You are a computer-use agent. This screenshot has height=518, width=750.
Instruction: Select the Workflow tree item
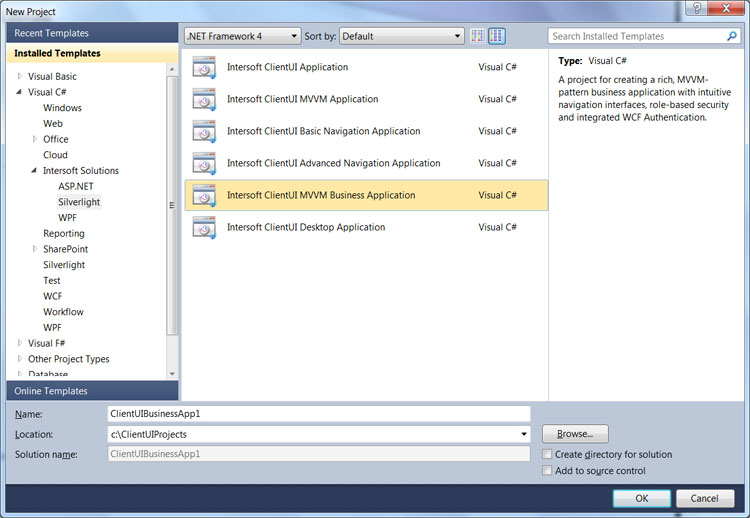click(x=63, y=312)
